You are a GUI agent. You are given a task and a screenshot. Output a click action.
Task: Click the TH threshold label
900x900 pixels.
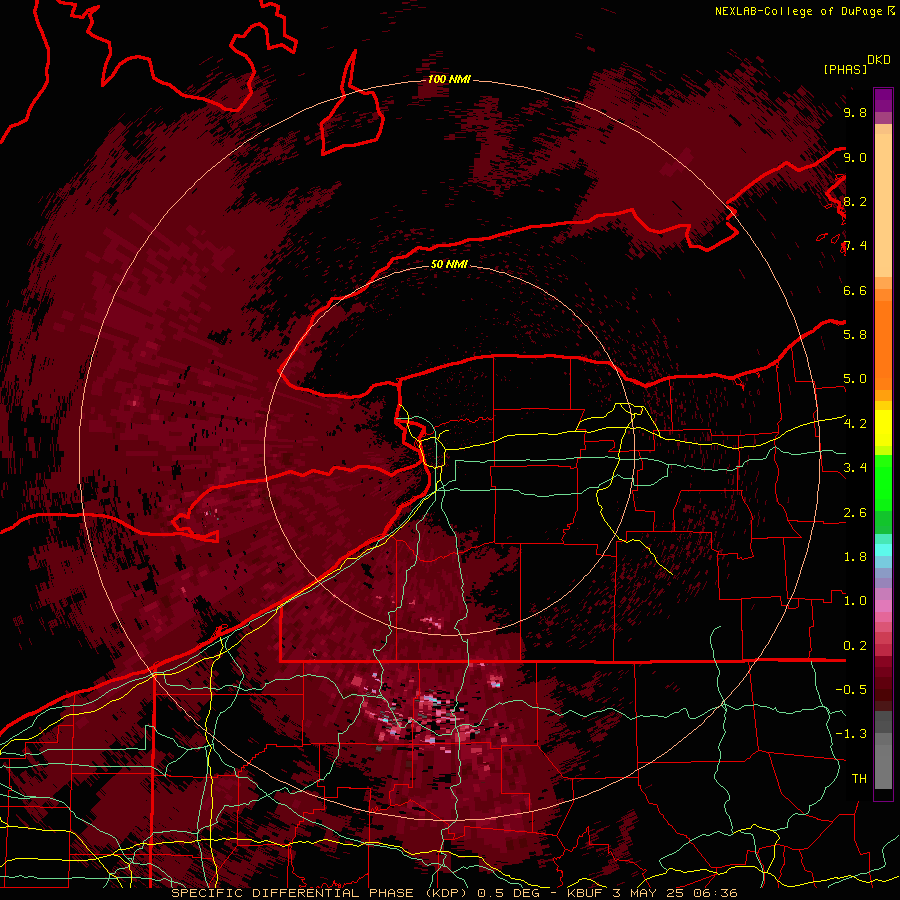[859, 778]
